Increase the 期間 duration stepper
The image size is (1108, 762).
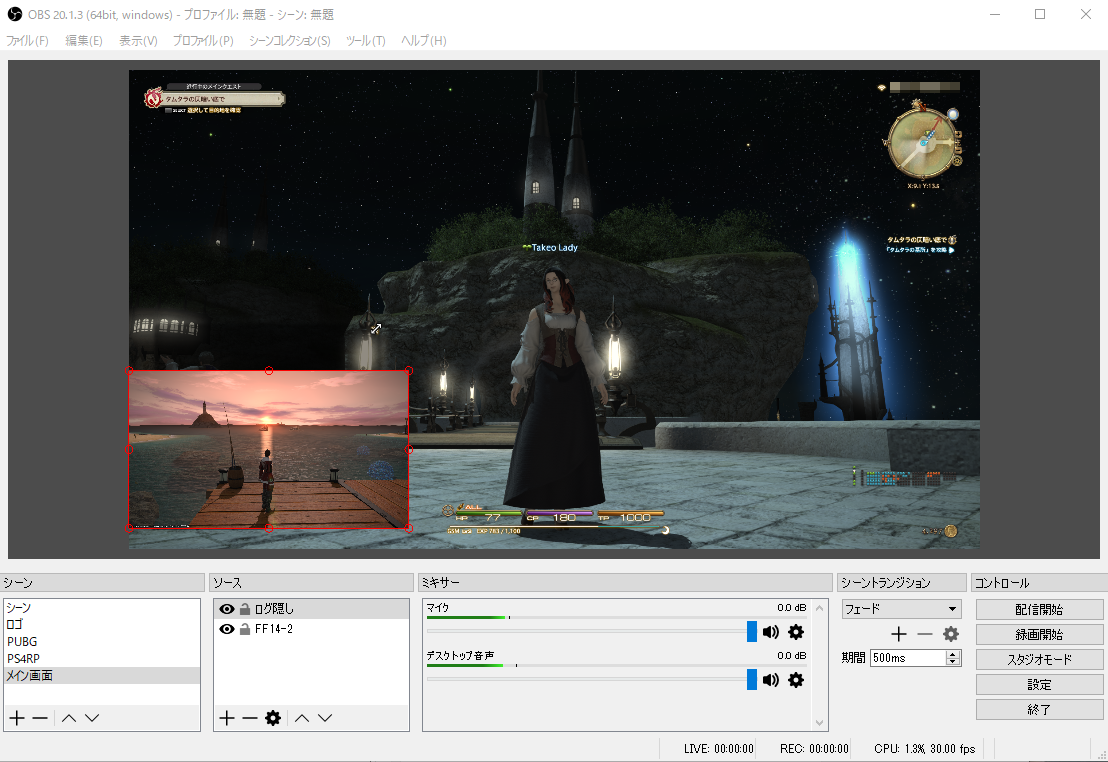tap(953, 654)
